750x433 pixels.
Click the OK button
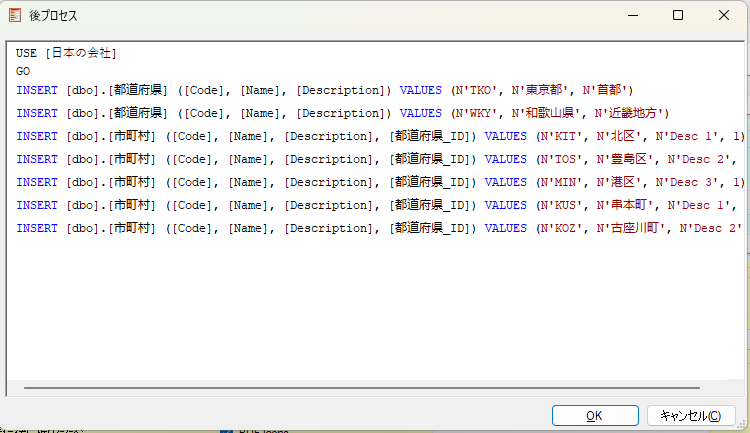click(595, 415)
